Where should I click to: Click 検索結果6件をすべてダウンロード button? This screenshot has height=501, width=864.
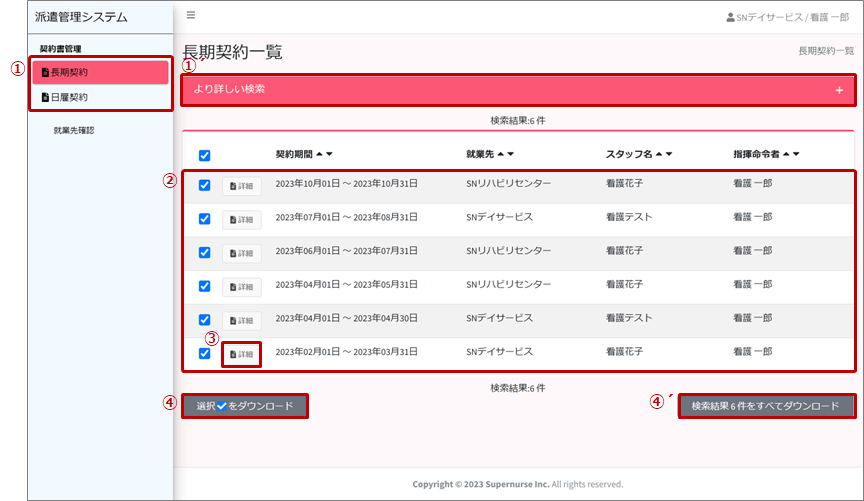(766, 406)
